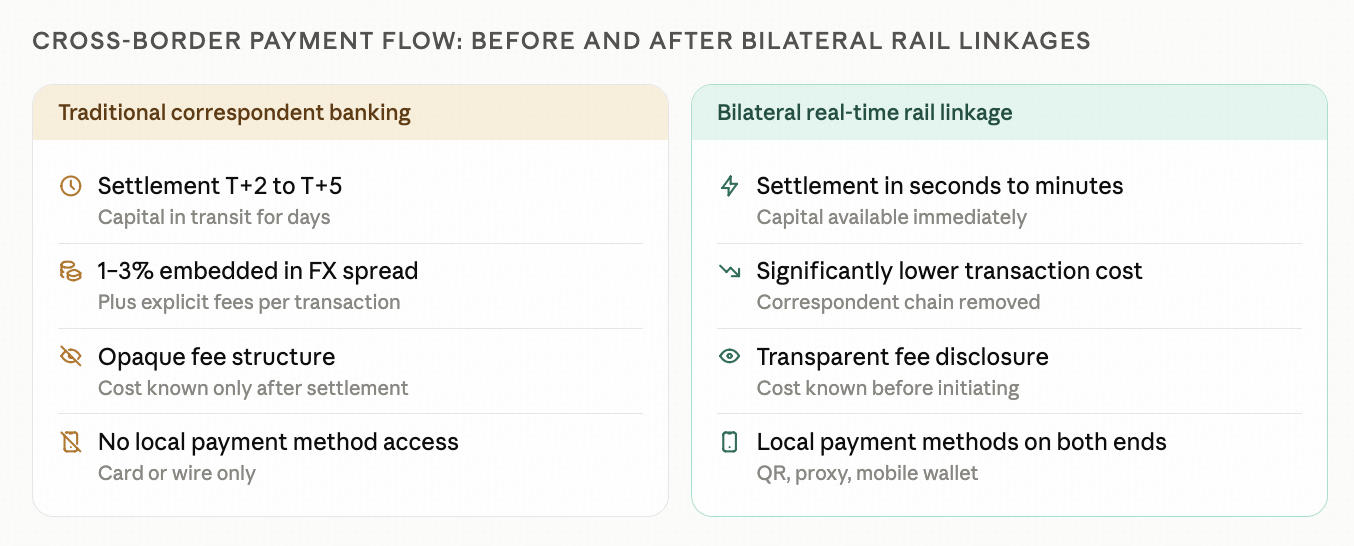Click the No local payment method access heading
Viewport: 1354px width, 546px height.
[x=278, y=442]
